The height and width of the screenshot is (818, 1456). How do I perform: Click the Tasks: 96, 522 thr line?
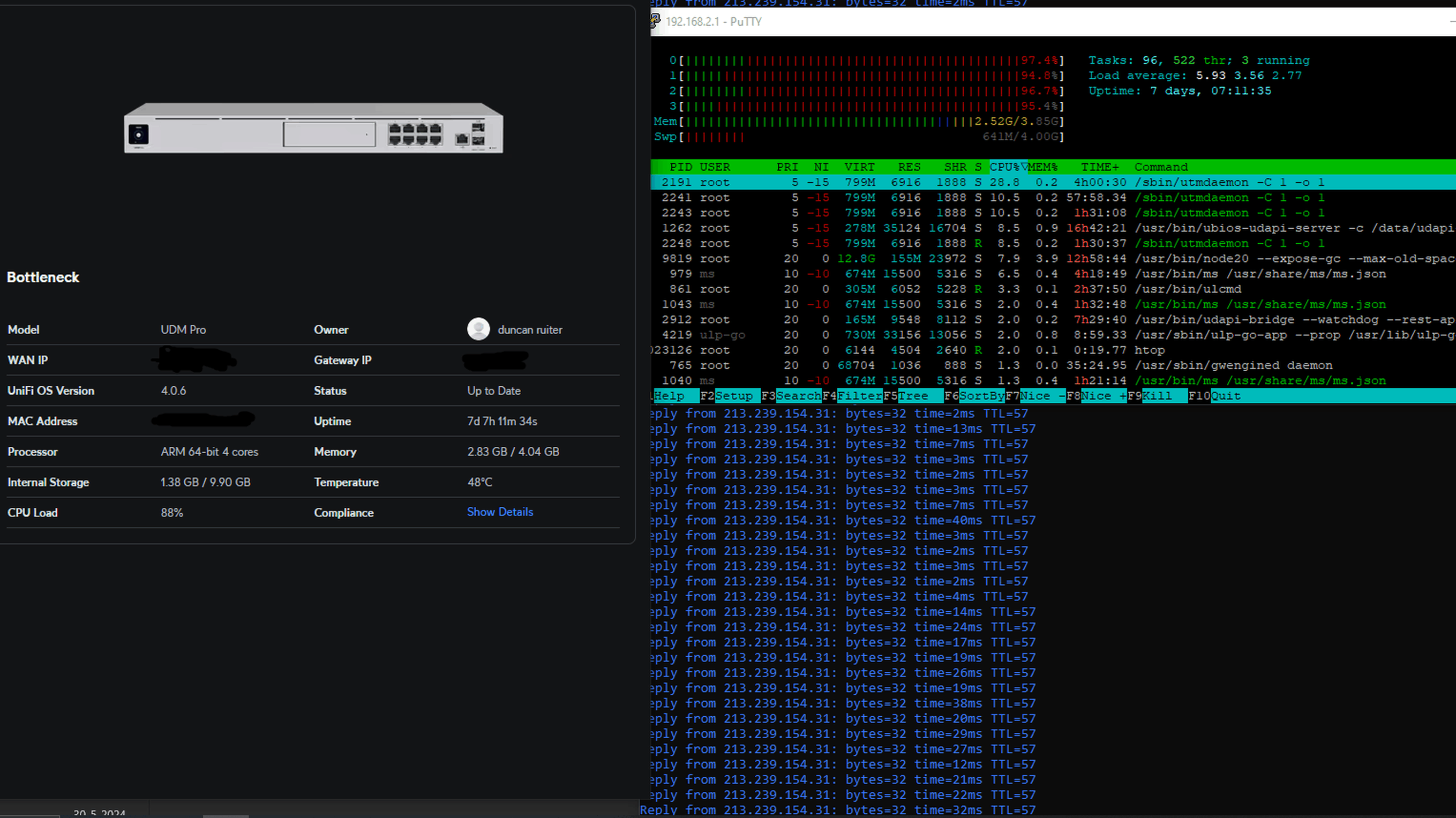(x=1199, y=60)
